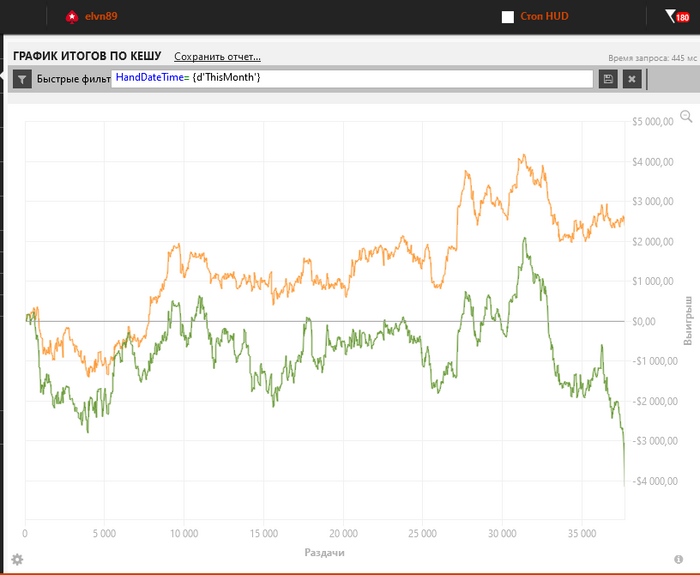Screen dimensions: 700x575
Task: Click the Выигрыш axis title
Action: pos(688,320)
